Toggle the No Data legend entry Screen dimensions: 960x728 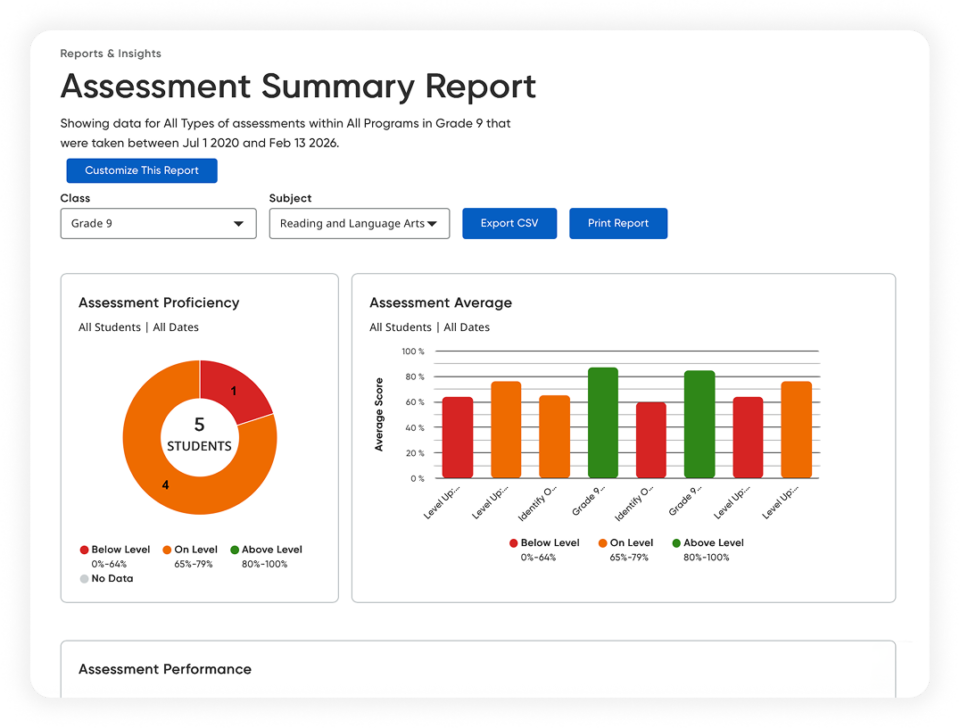coord(106,578)
